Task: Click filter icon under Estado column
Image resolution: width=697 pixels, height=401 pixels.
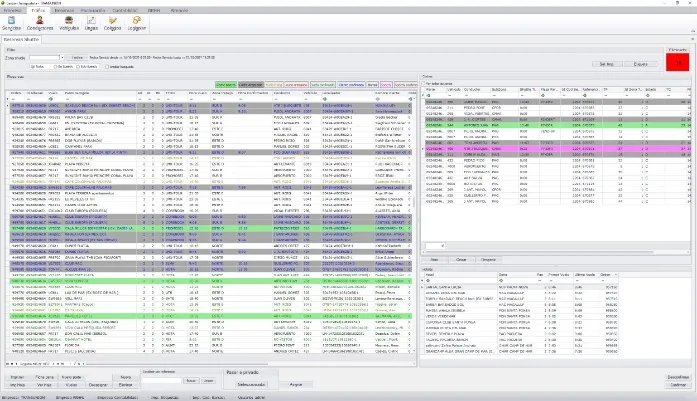Action: click(648, 96)
